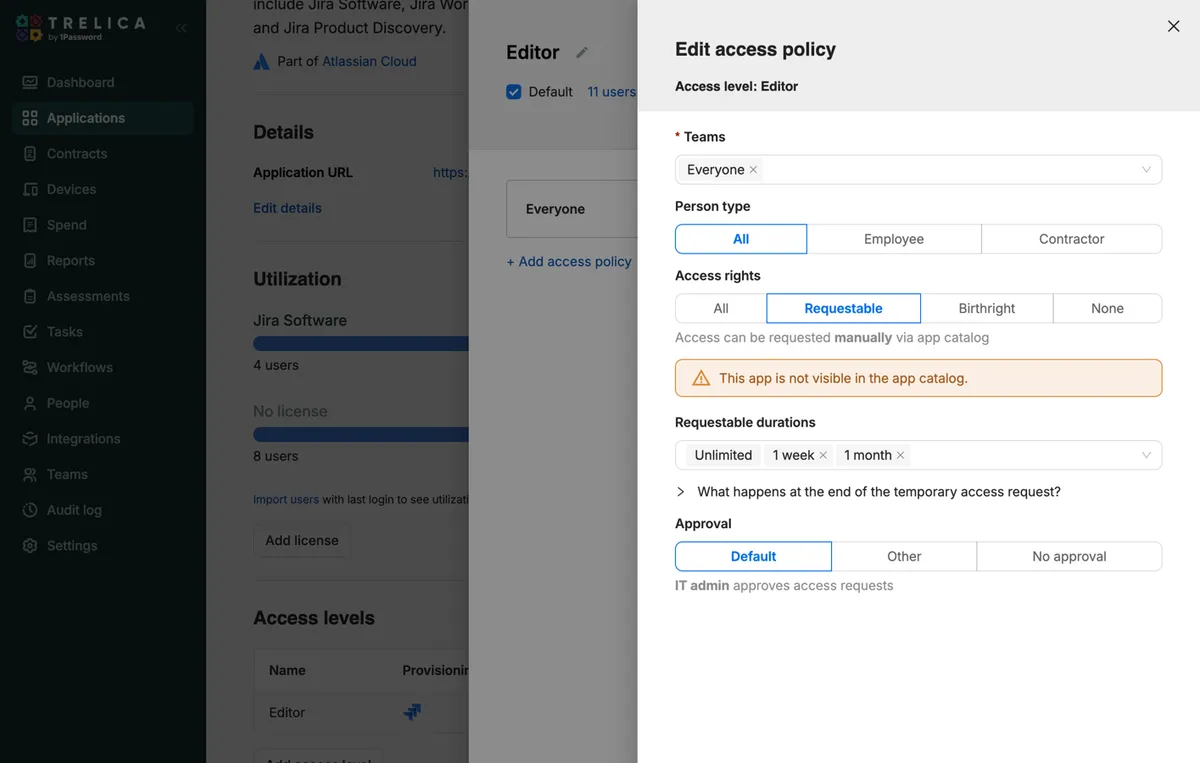Click the warning triangle icon in the alert
Viewport: 1200px width, 763px height.
701,378
